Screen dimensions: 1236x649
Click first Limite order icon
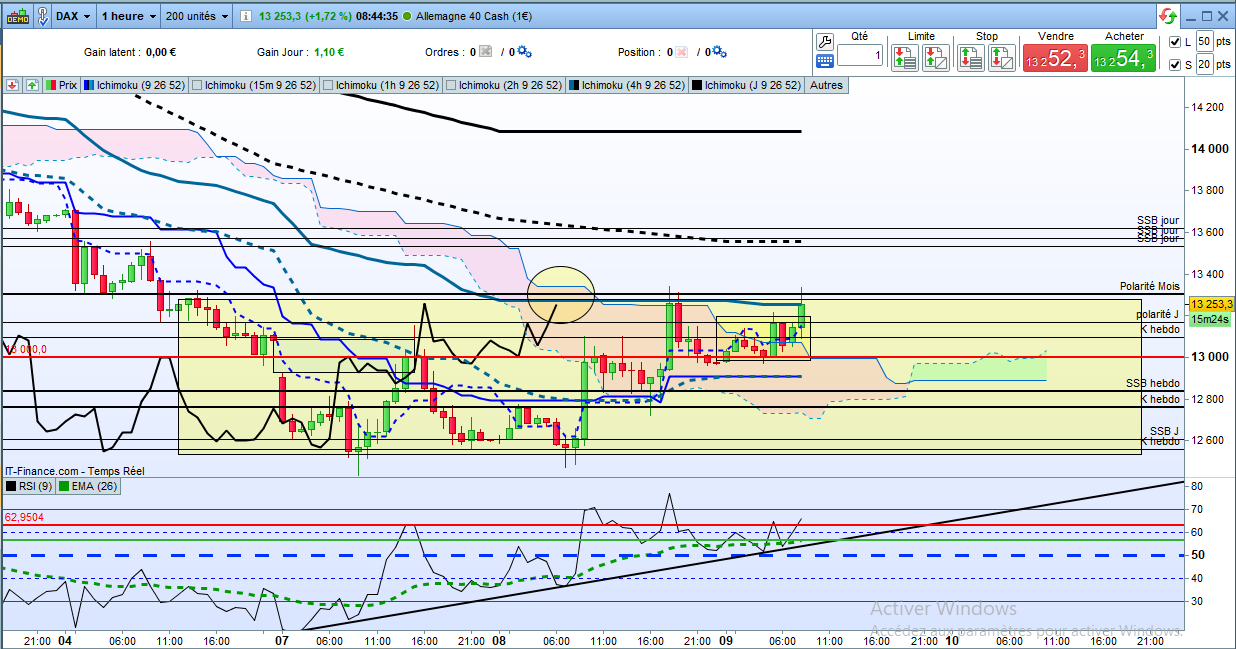[905, 57]
